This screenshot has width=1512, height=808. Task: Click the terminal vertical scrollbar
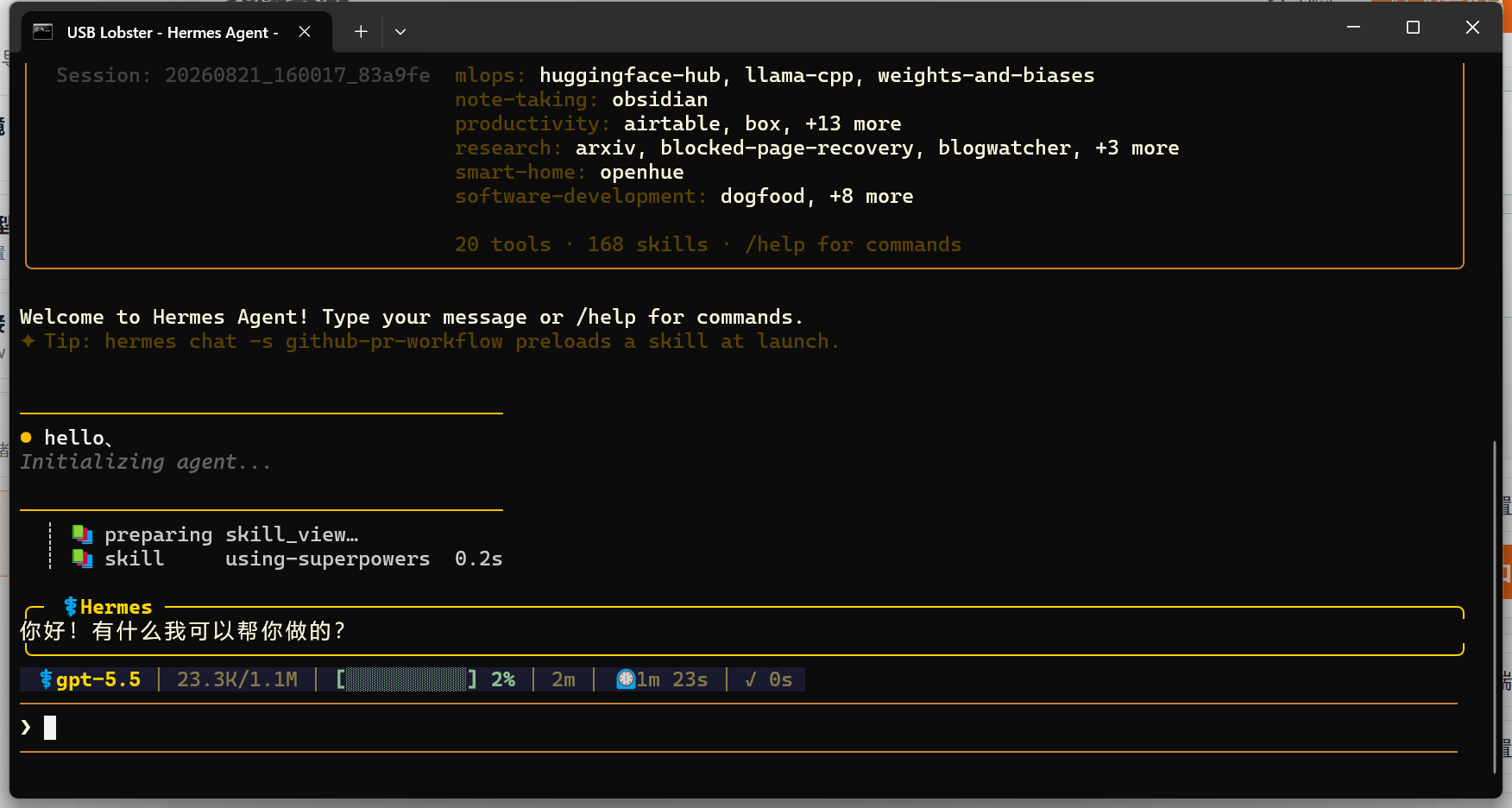click(x=1495, y=607)
